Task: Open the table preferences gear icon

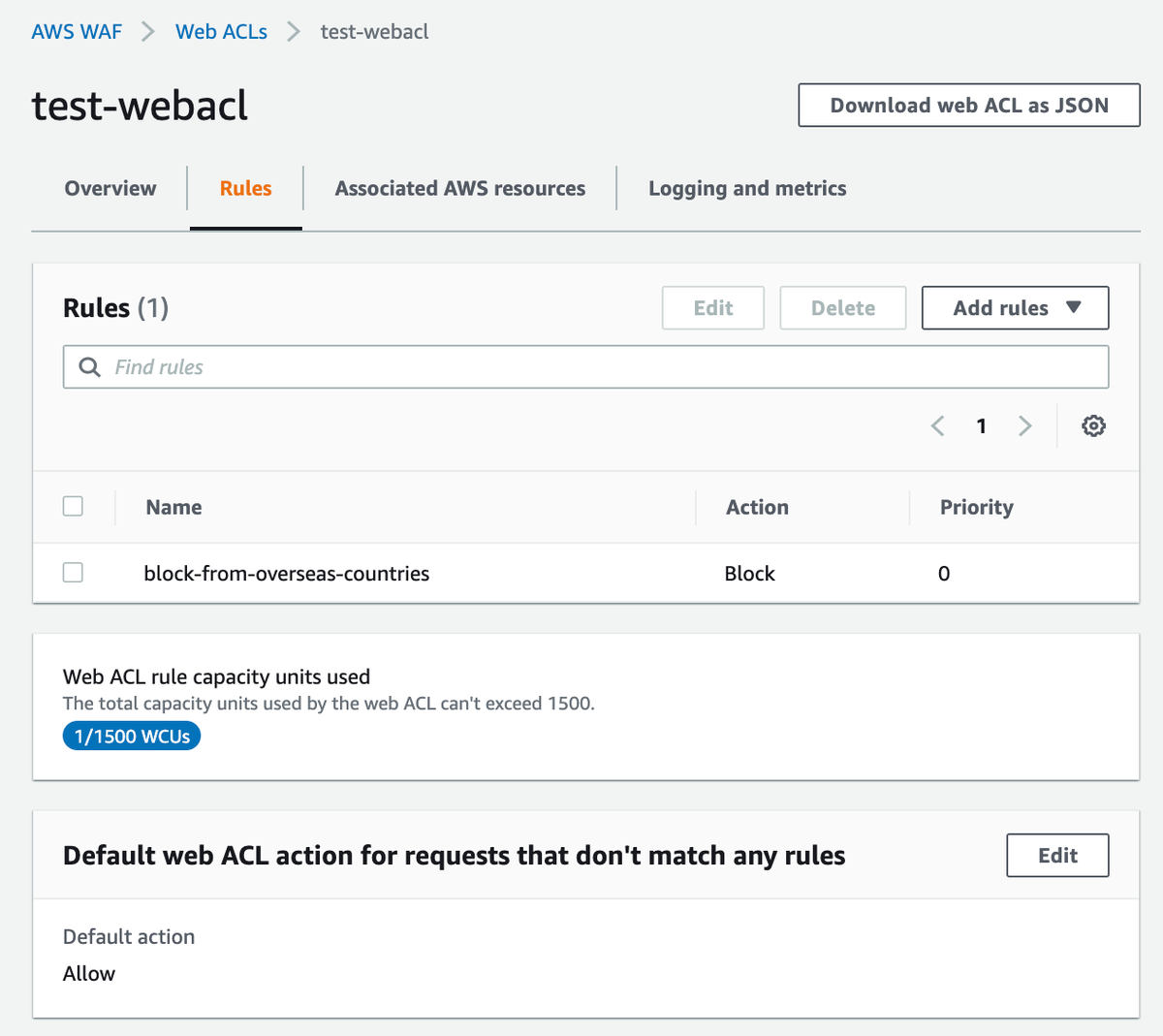Action: [1093, 425]
